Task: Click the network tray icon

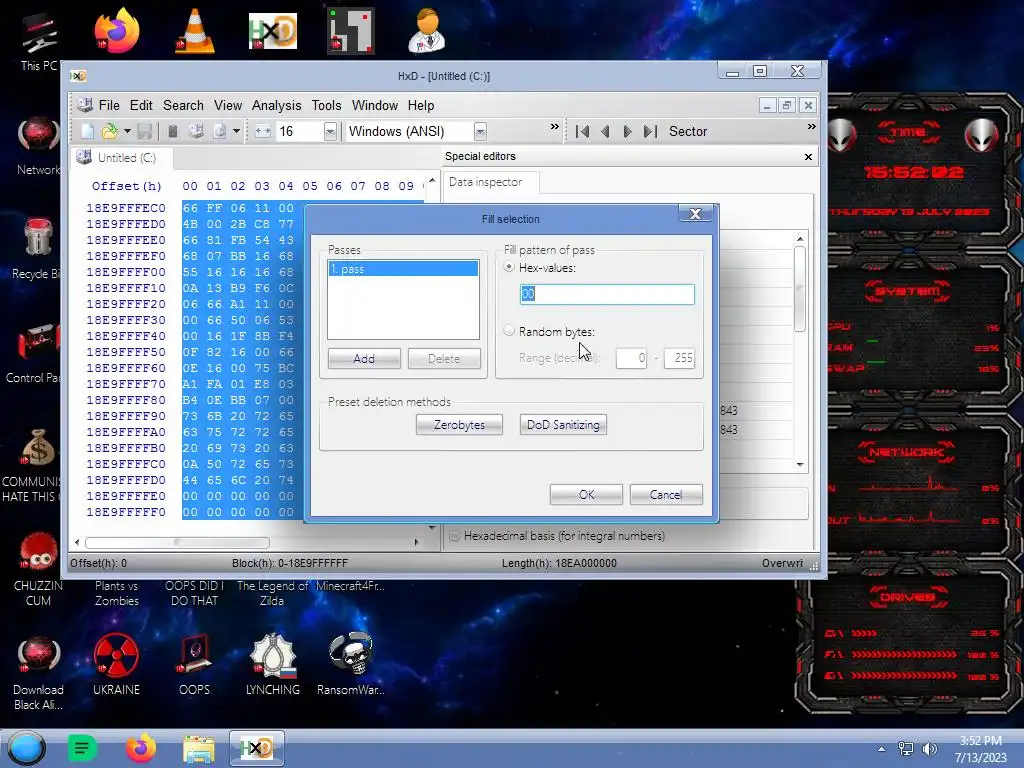Action: pos(906,749)
